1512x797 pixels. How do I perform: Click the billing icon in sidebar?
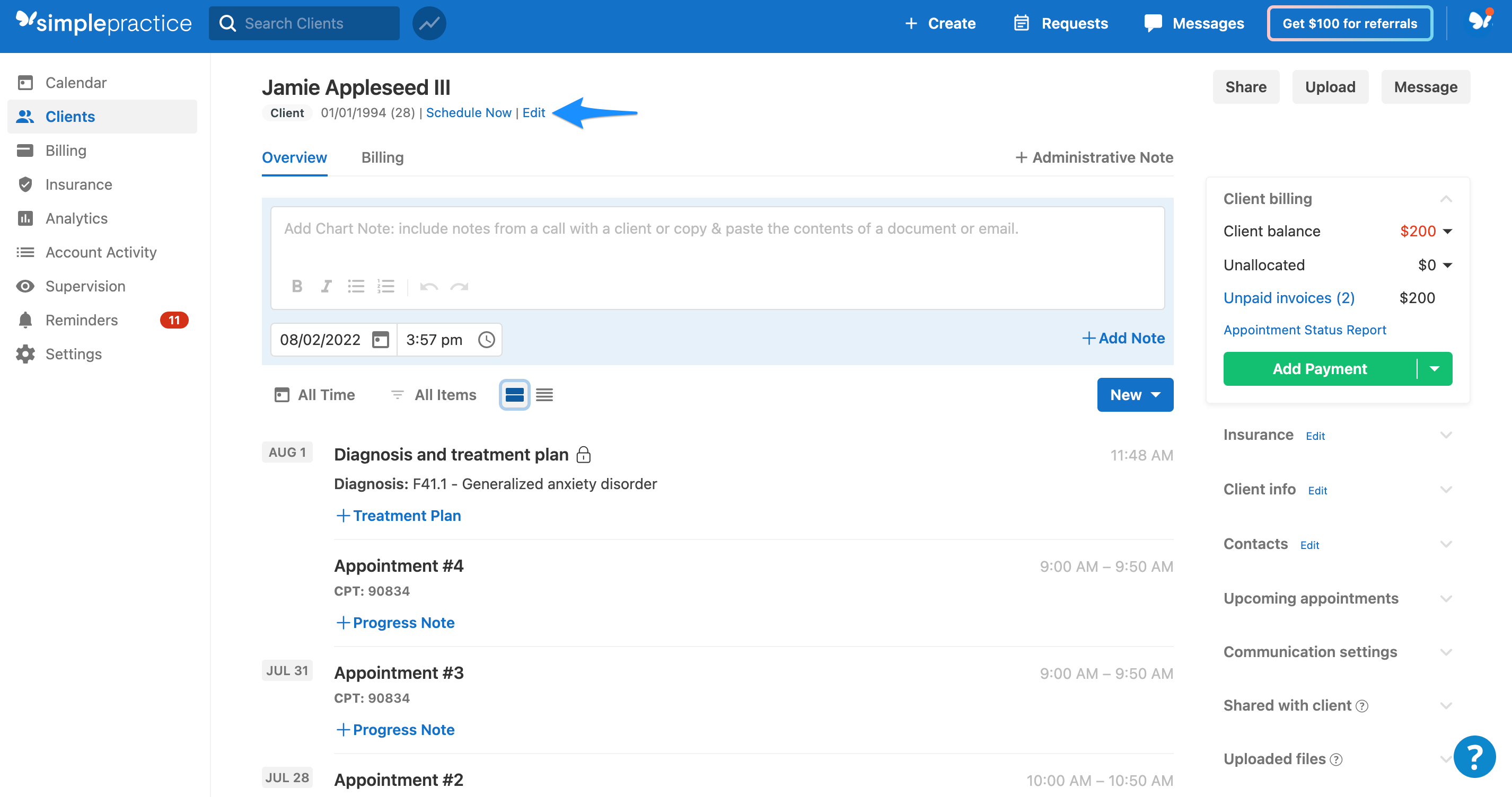(x=25, y=150)
